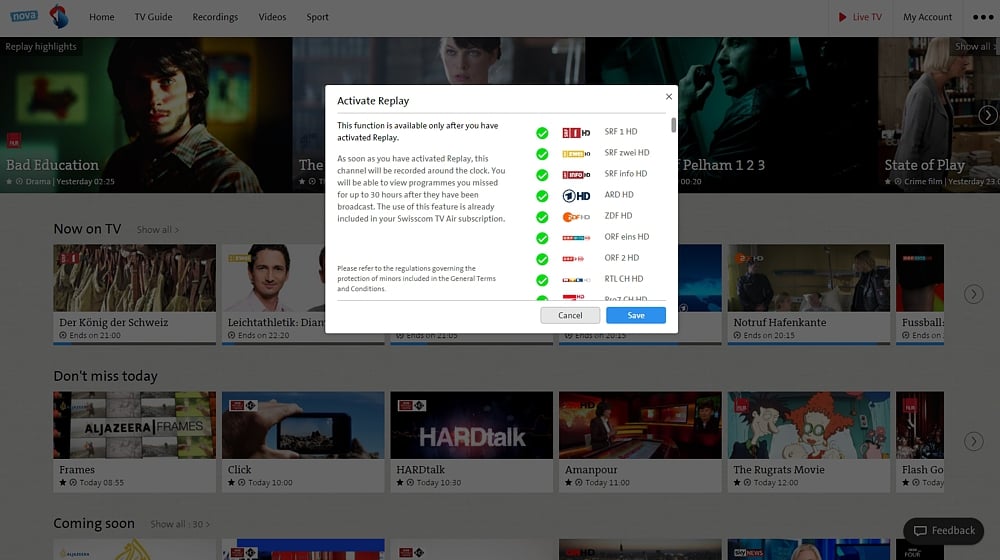Toggle the RTL CH HD green checkmark

542,280
